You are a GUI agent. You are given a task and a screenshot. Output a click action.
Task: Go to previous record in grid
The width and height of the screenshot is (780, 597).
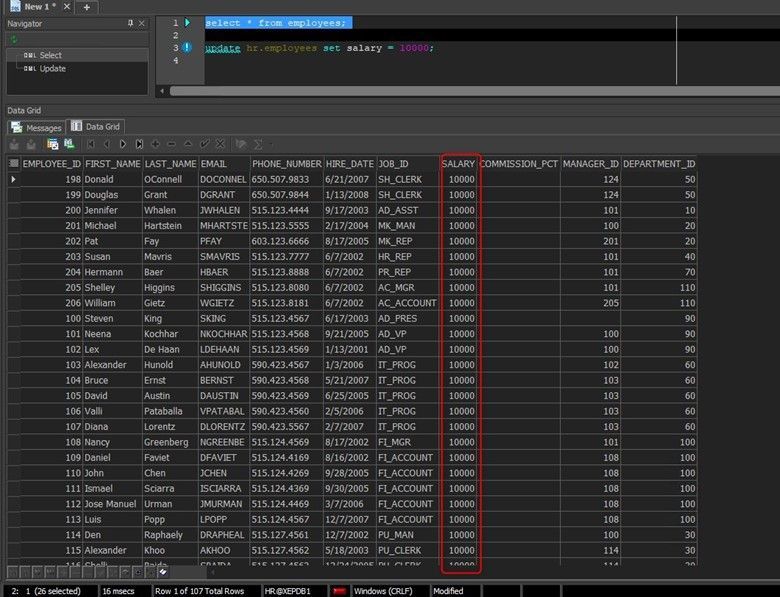106,144
